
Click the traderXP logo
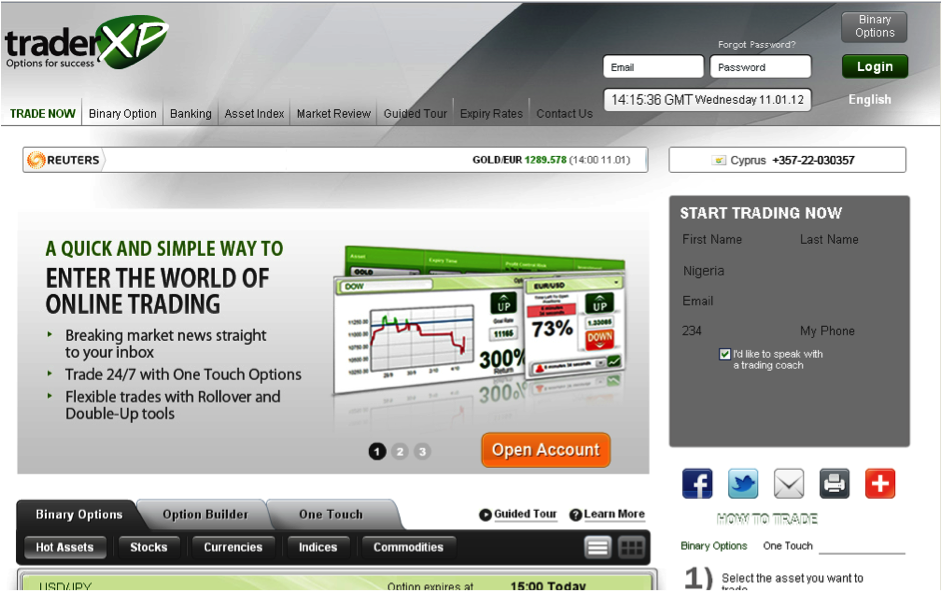click(87, 43)
